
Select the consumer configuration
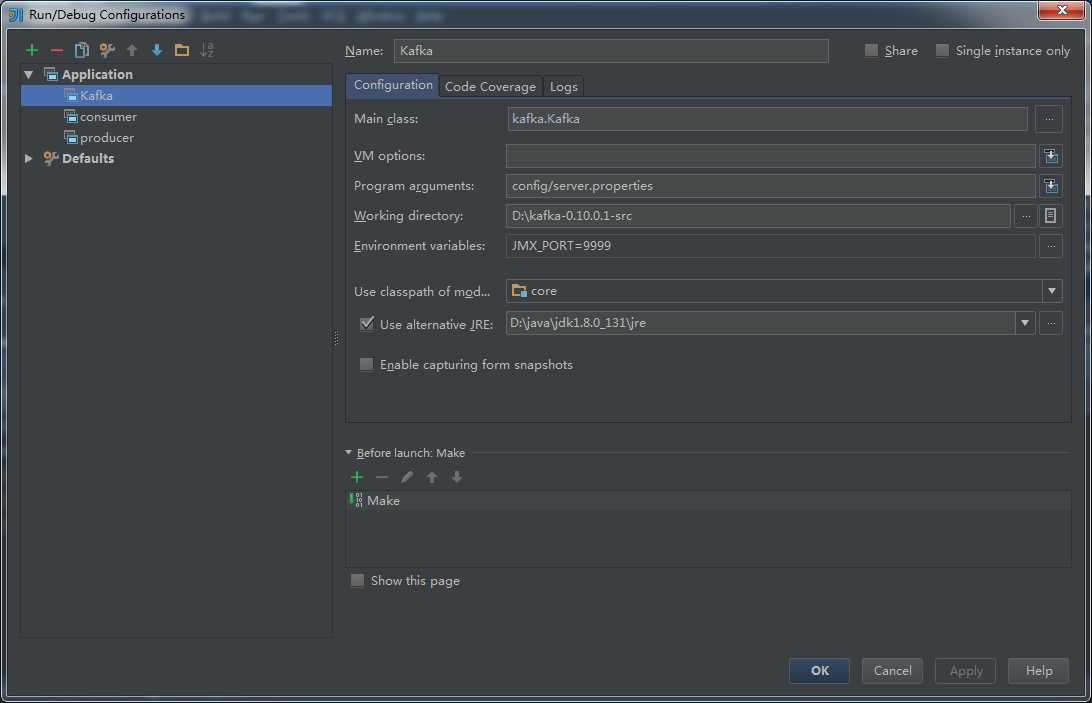(x=176, y=116)
